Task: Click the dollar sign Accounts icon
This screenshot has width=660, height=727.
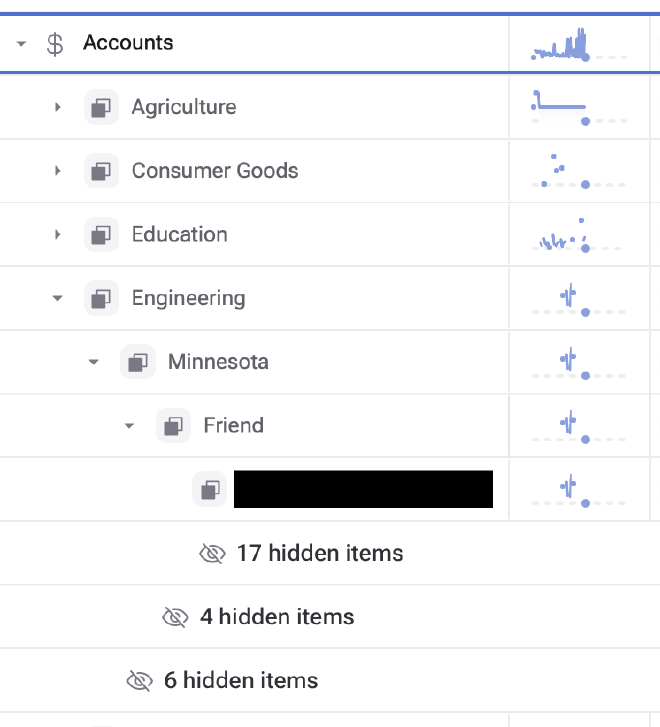Action: (x=56, y=43)
